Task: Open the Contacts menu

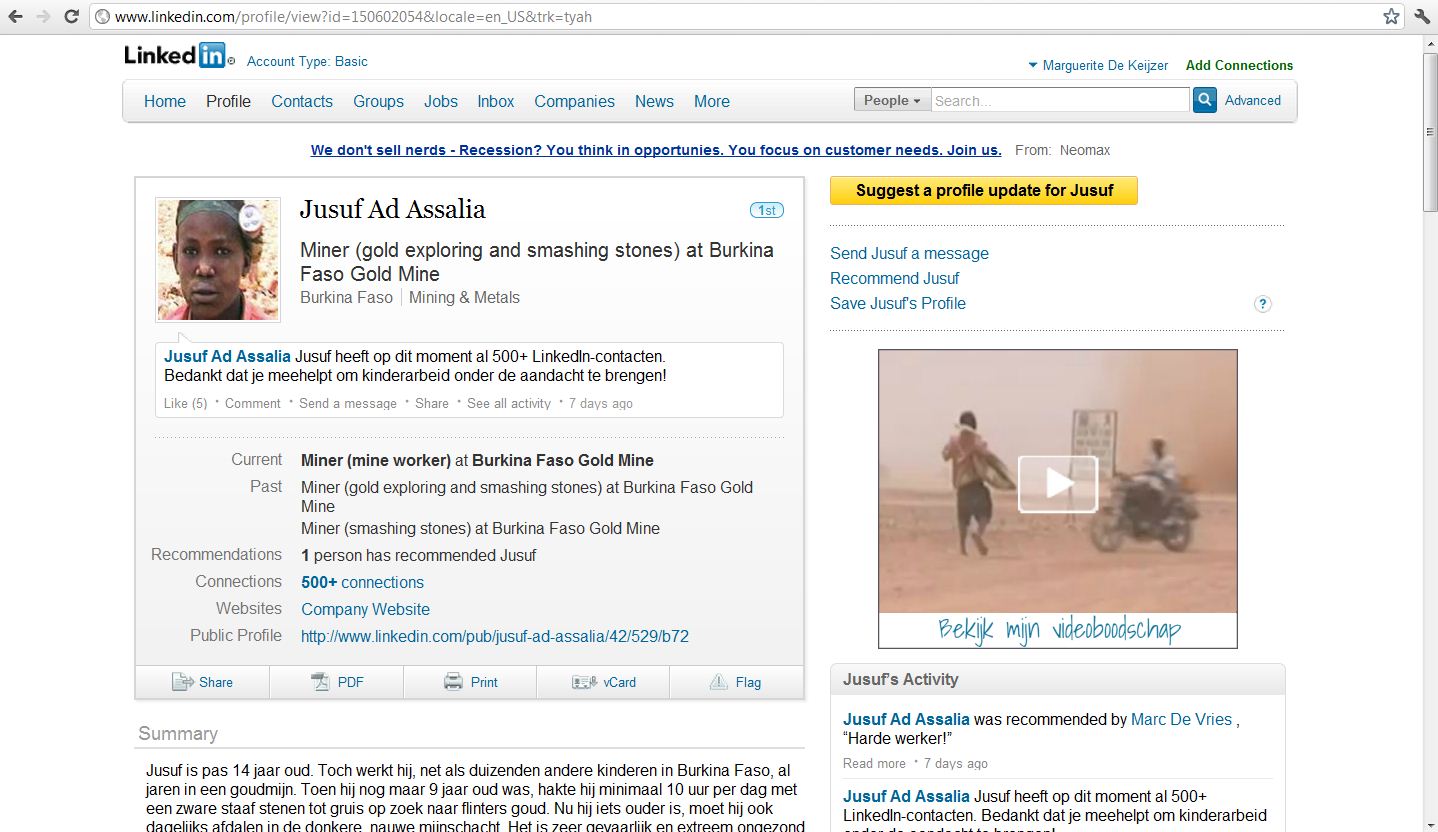Action: [302, 101]
